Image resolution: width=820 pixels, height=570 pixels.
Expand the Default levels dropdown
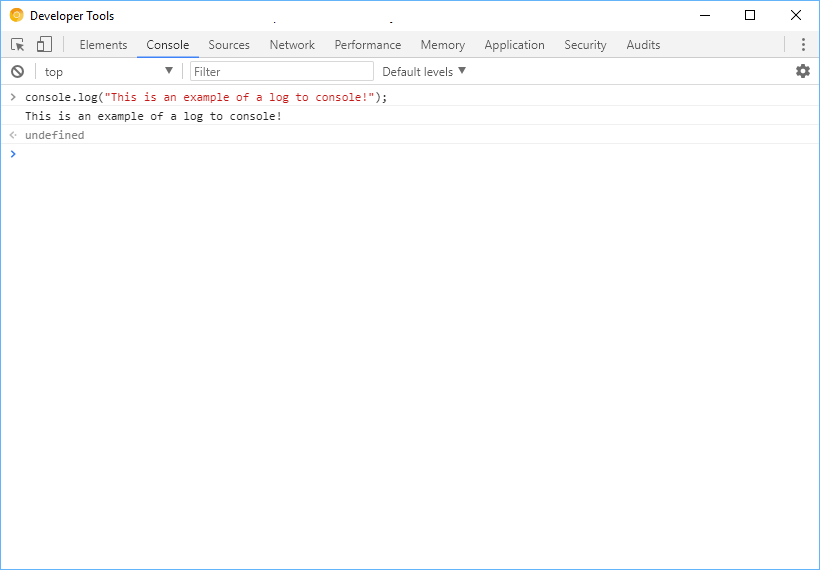[x=424, y=71]
